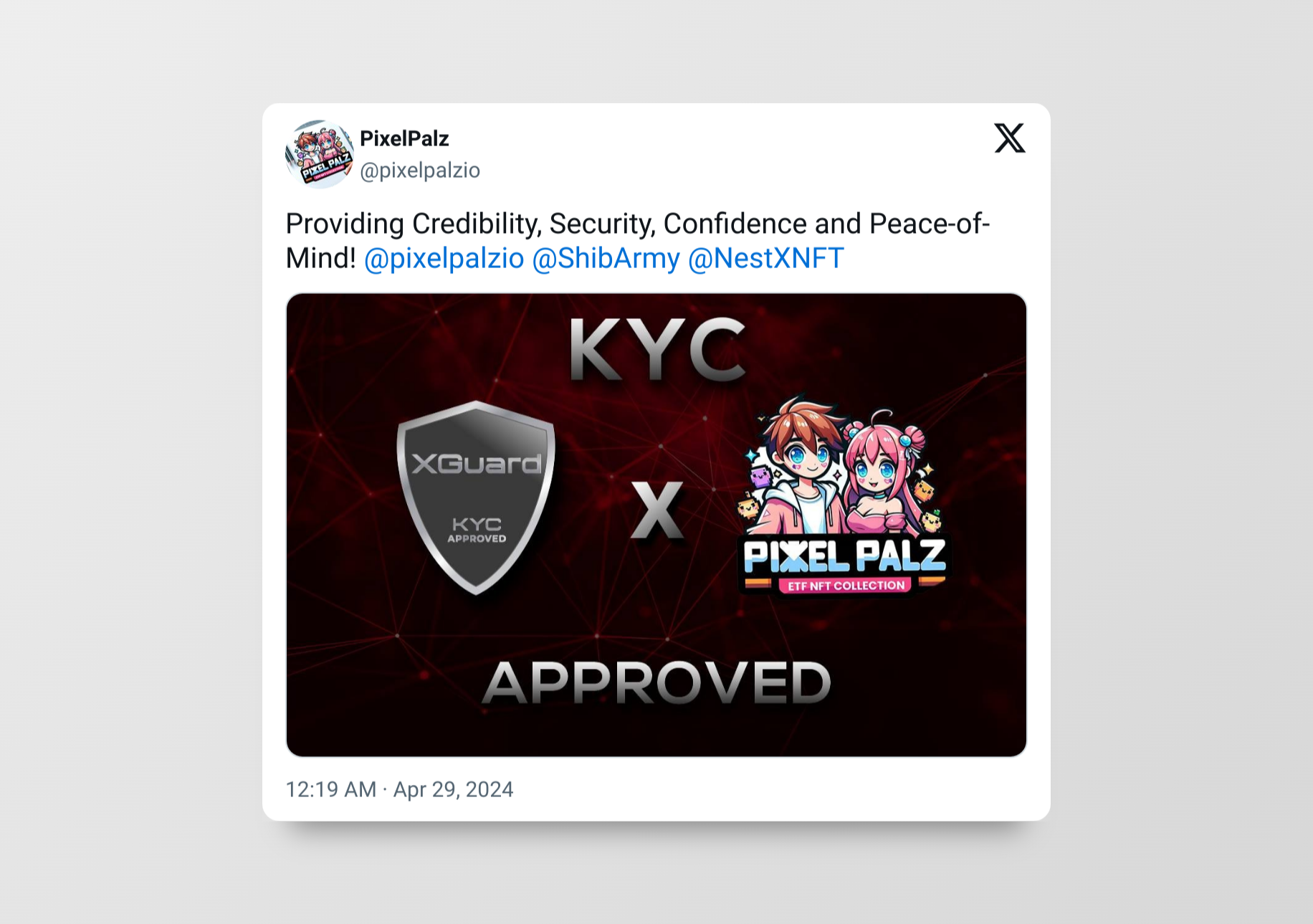1313x924 pixels.
Task: Open the @ShibArmy mention link
Action: pyautogui.click(x=606, y=258)
